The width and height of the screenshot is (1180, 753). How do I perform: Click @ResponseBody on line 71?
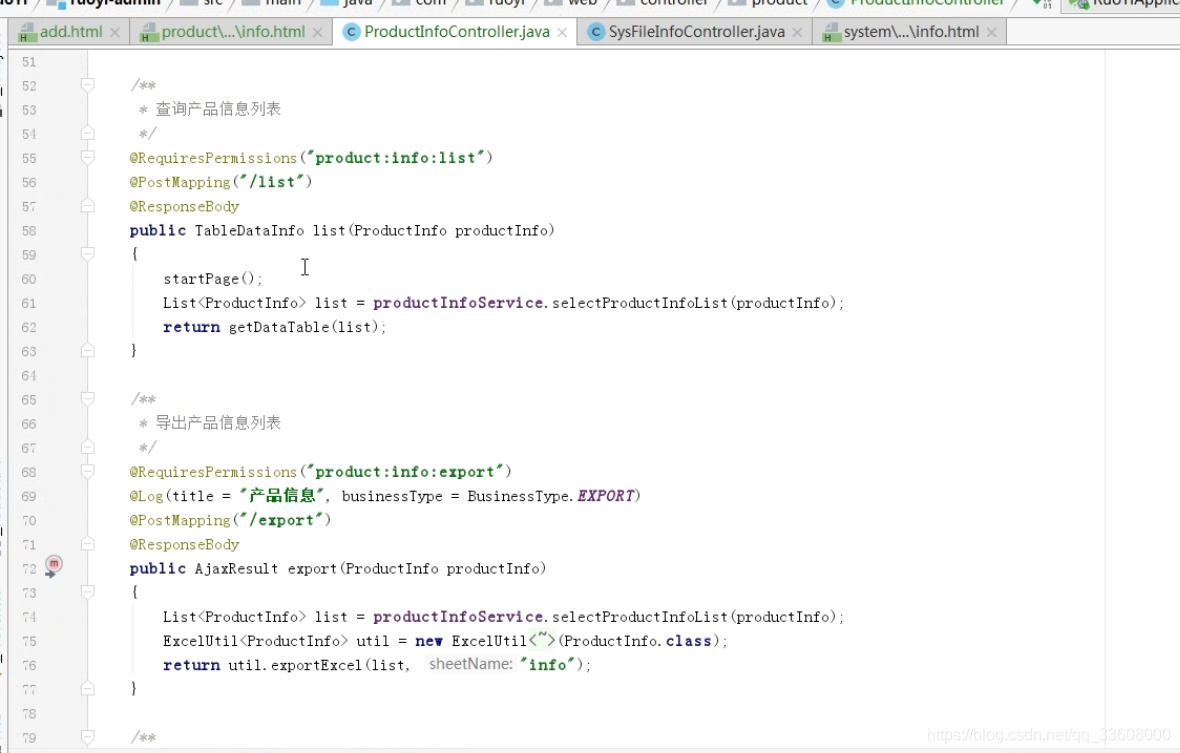(184, 544)
